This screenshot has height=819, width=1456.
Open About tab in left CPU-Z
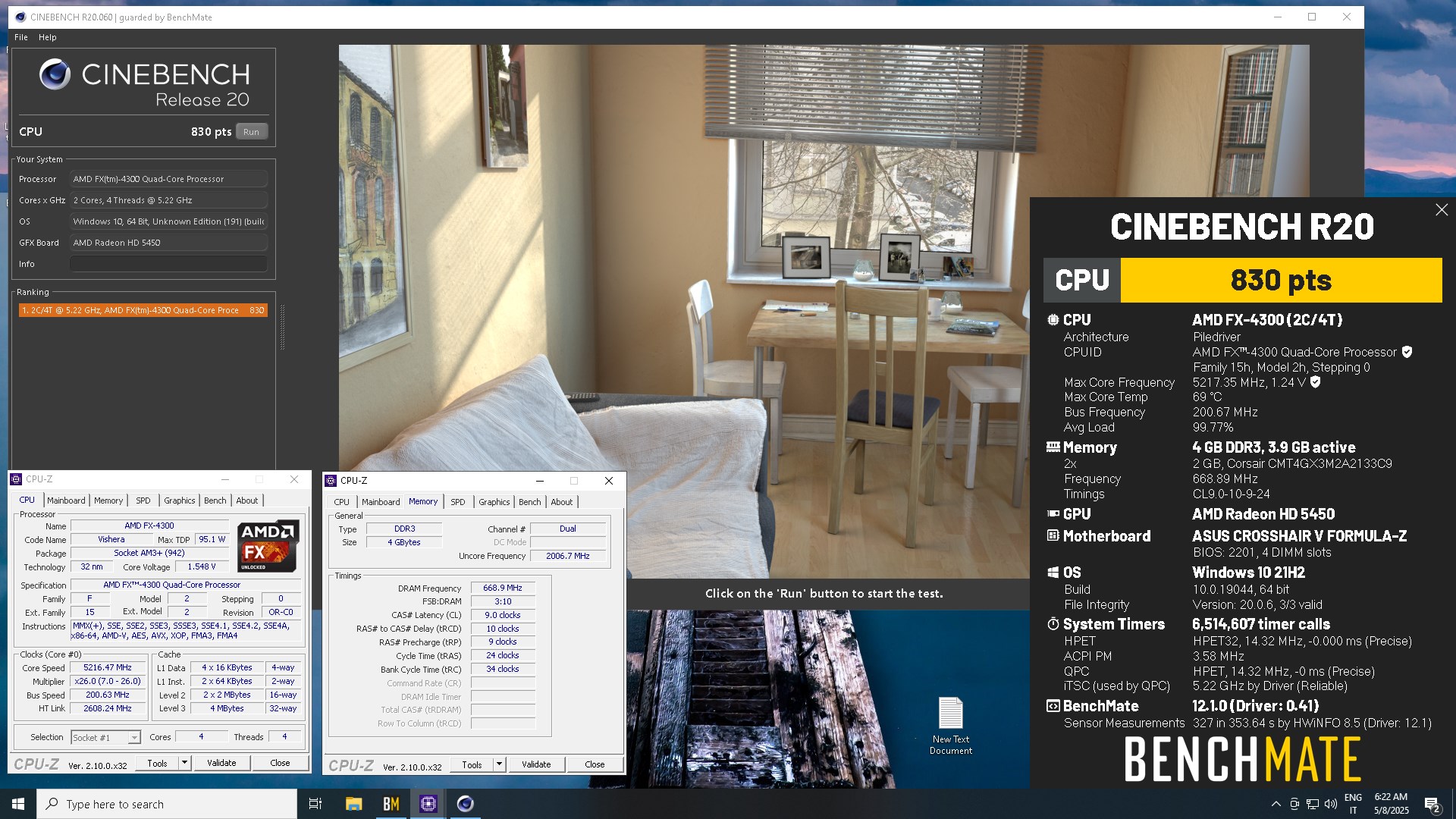tap(247, 500)
